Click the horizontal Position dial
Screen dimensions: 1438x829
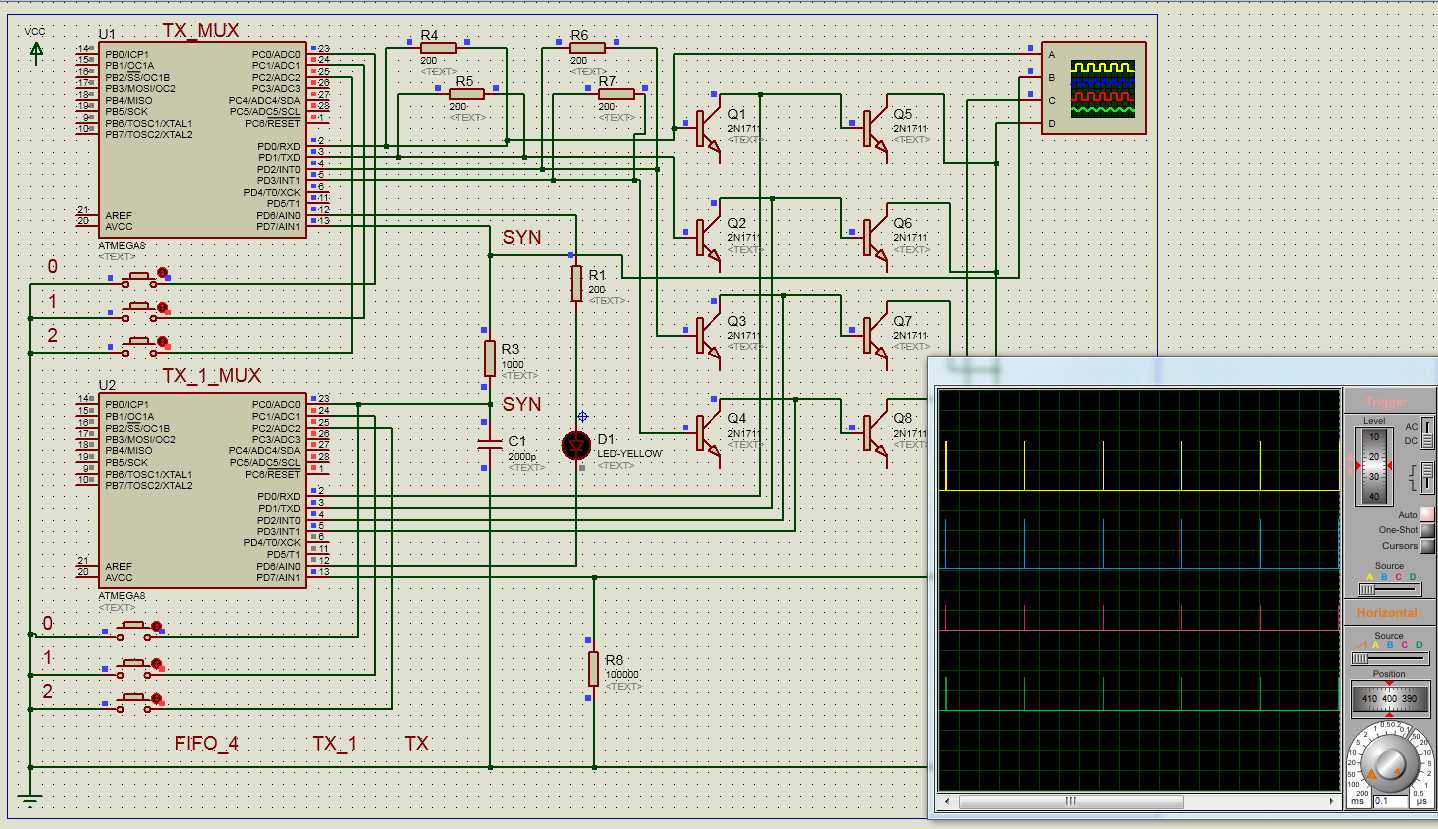tap(1389, 698)
